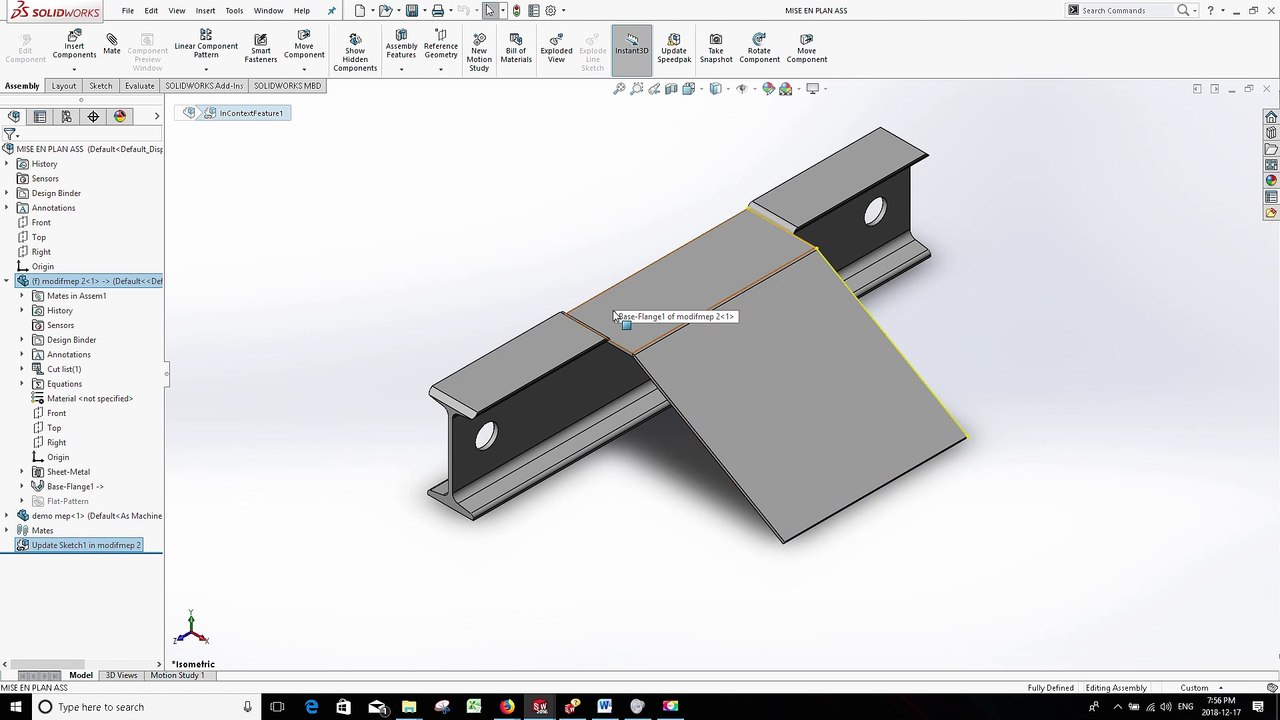Click the Print icon
The height and width of the screenshot is (720, 1280).
(x=437, y=11)
